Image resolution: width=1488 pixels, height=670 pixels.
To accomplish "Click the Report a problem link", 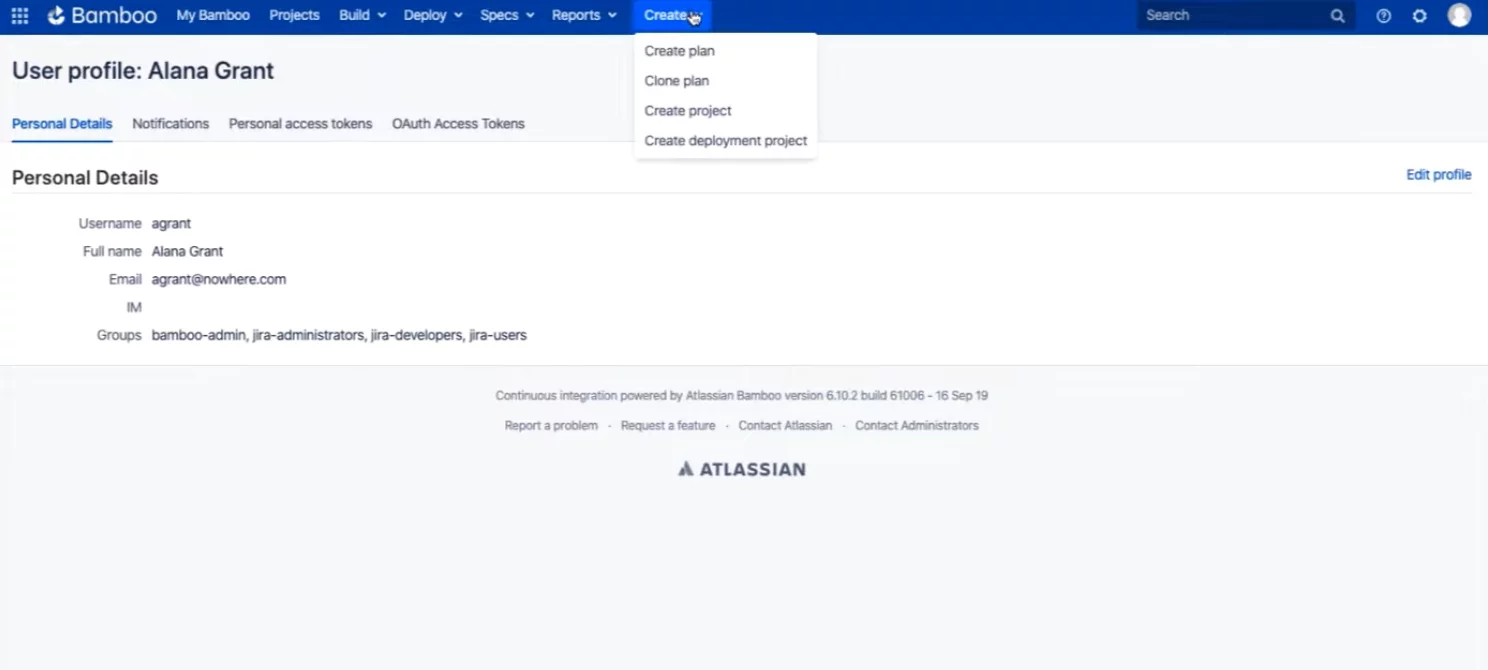I will pyautogui.click(x=551, y=426).
